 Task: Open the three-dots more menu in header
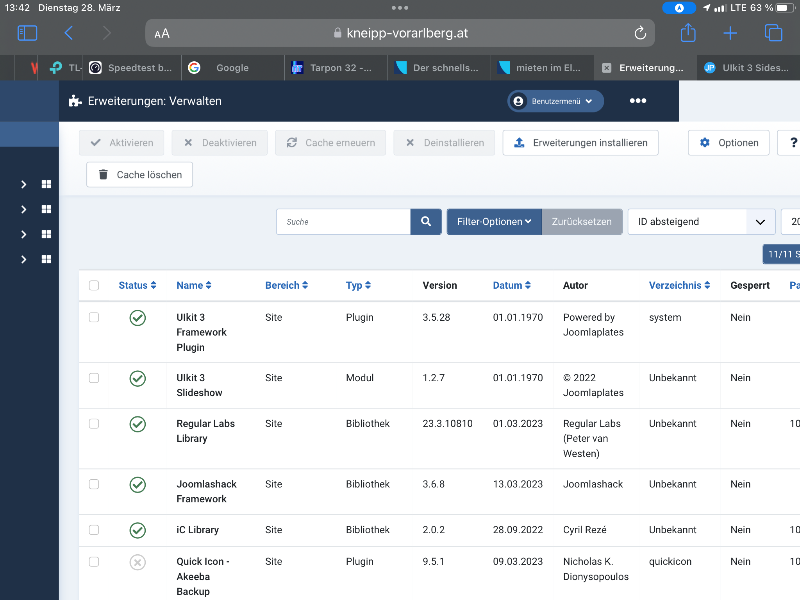click(638, 101)
